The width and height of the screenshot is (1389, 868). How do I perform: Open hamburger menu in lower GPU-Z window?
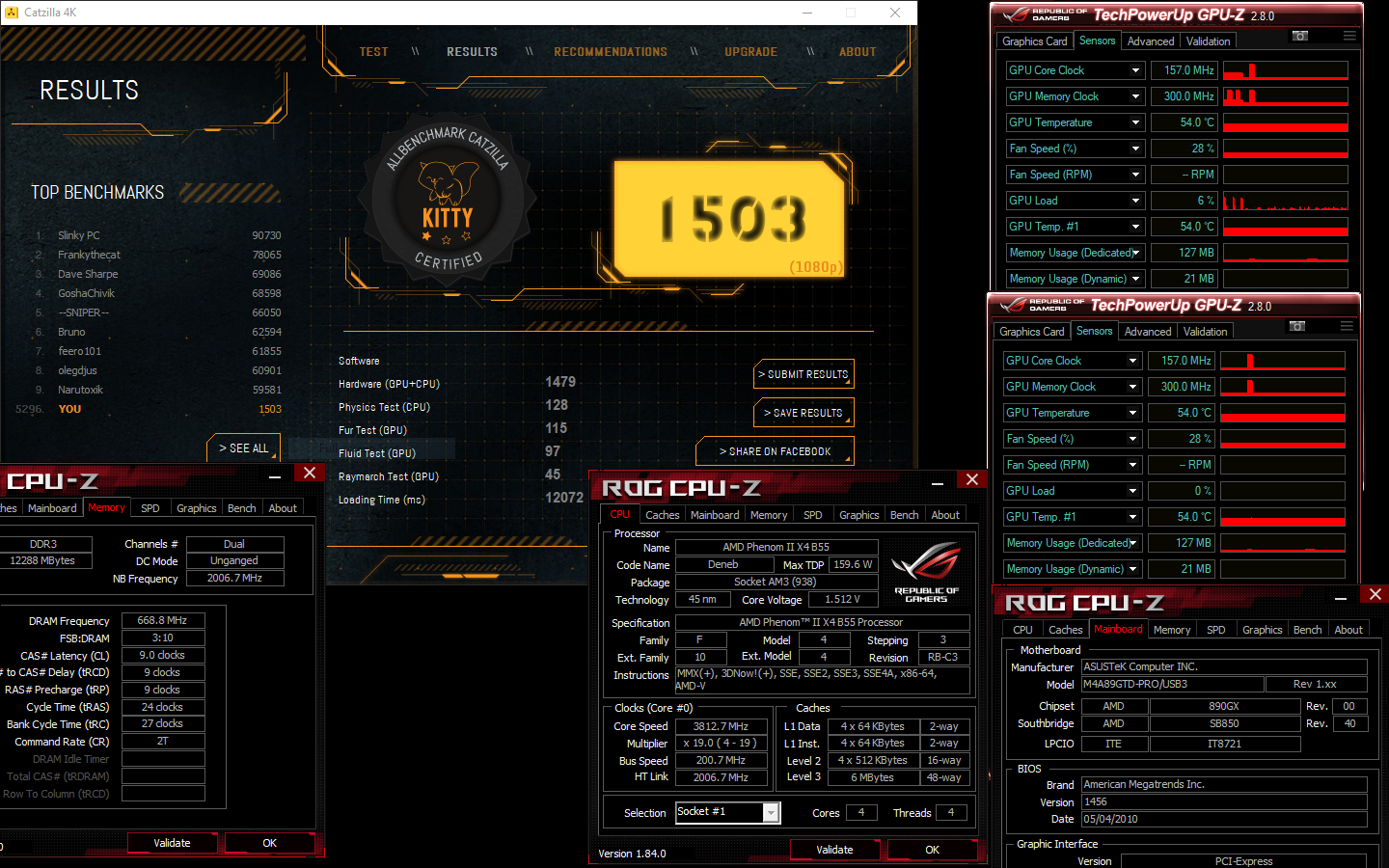1347,326
